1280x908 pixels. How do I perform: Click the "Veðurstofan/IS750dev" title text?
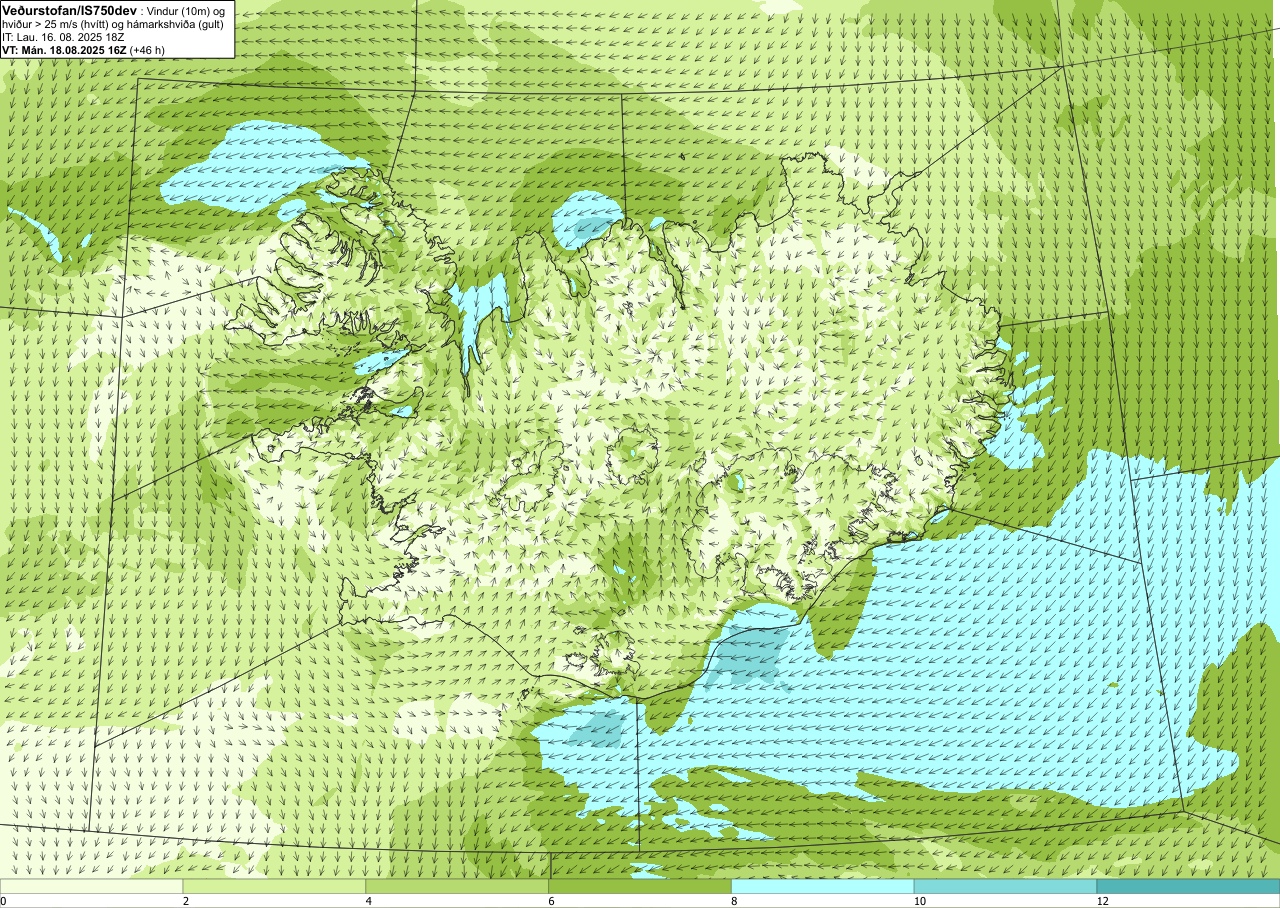[69, 9]
